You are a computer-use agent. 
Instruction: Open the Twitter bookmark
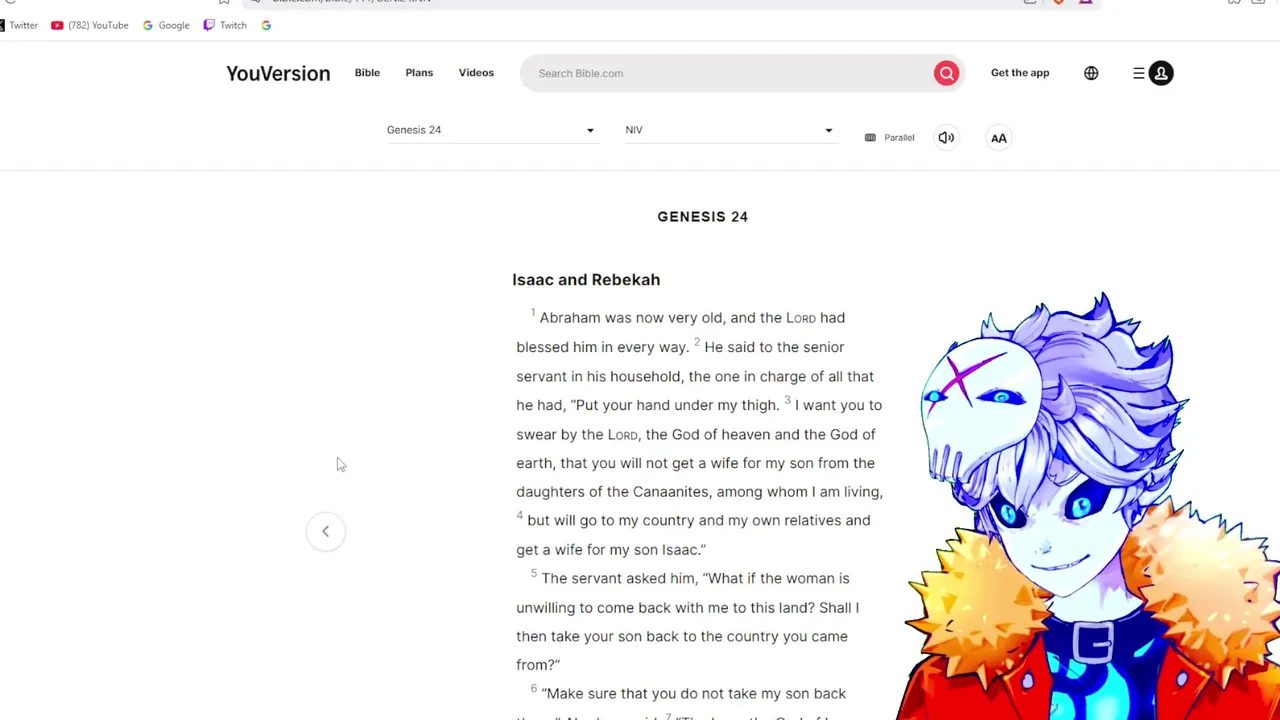pyautogui.click(x=19, y=25)
